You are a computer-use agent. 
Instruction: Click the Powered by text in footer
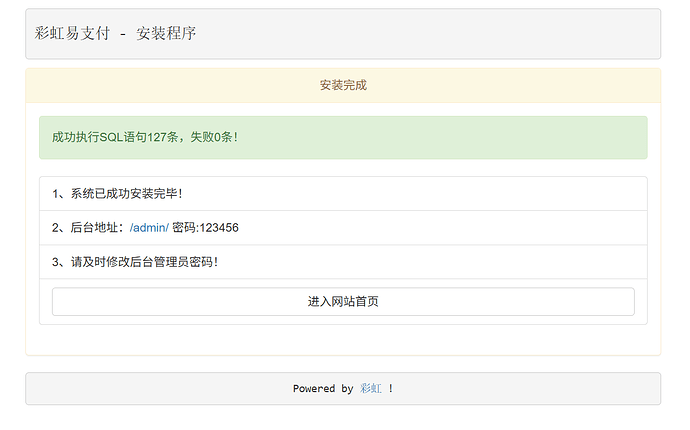(322, 388)
